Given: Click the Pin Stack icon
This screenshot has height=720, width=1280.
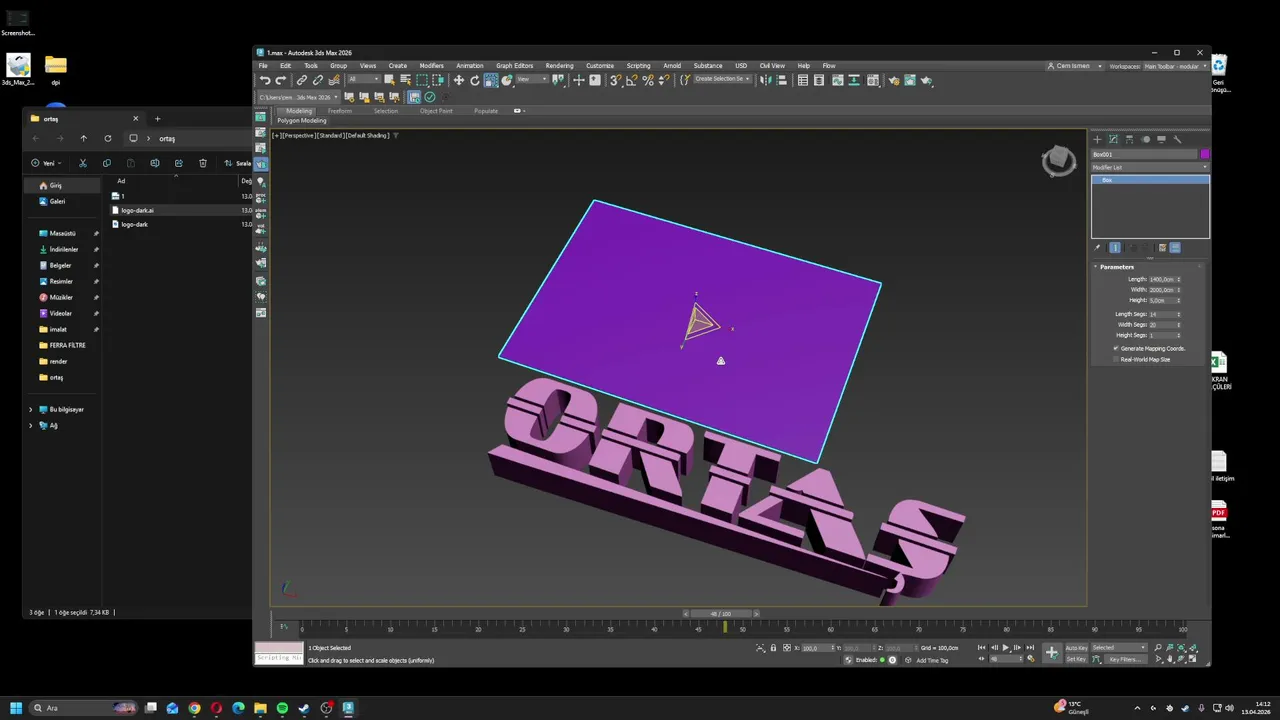Looking at the screenshot, I should (1097, 248).
